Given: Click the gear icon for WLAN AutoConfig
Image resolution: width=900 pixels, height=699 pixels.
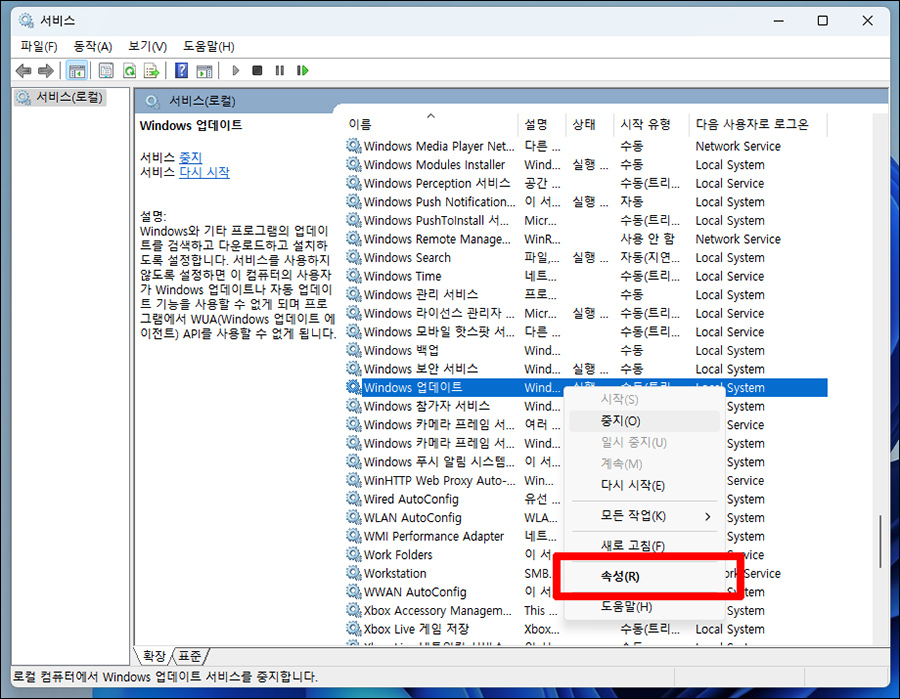Looking at the screenshot, I should coord(354,518).
